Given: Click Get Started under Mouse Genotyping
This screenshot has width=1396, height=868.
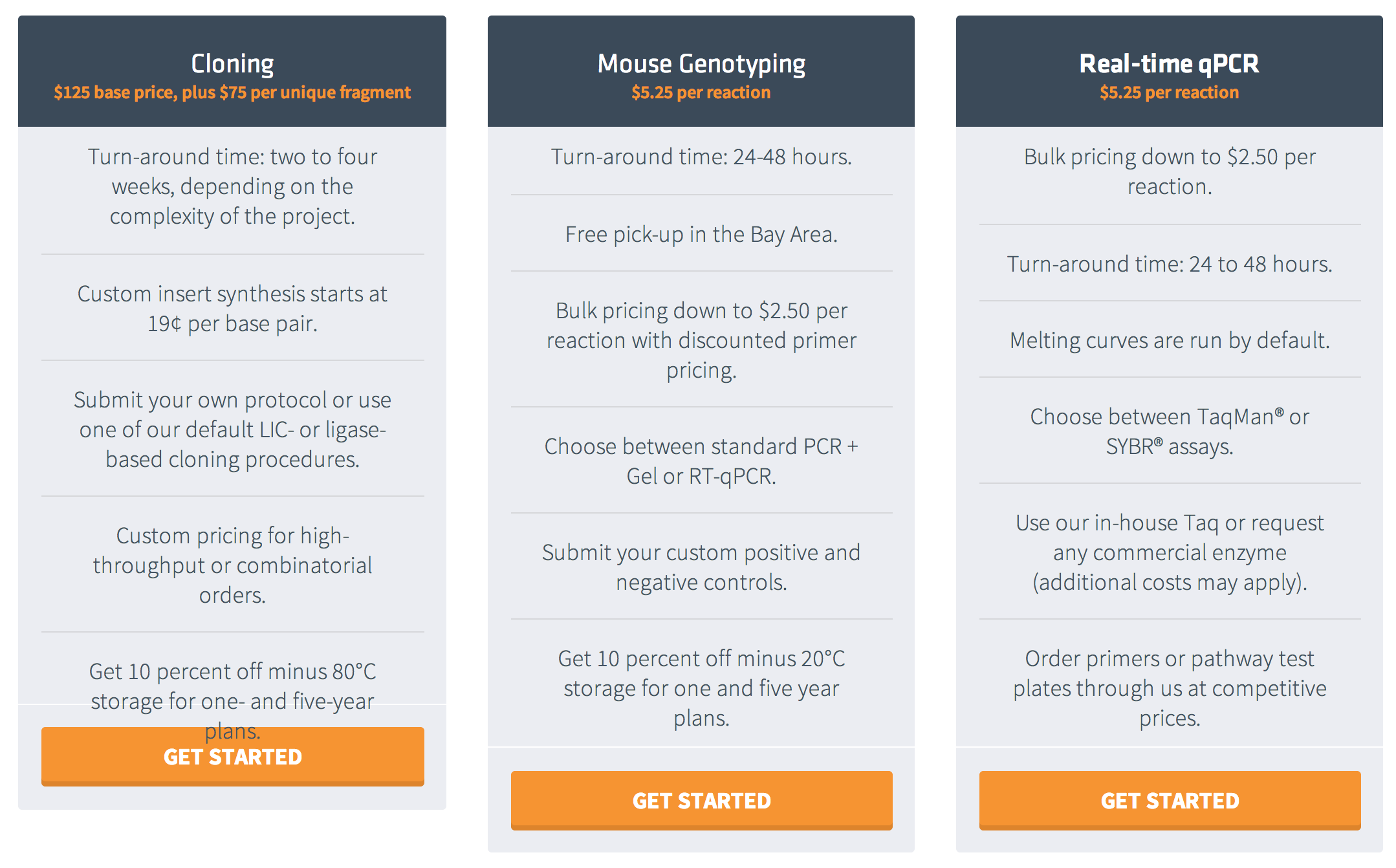Looking at the screenshot, I should [x=701, y=801].
